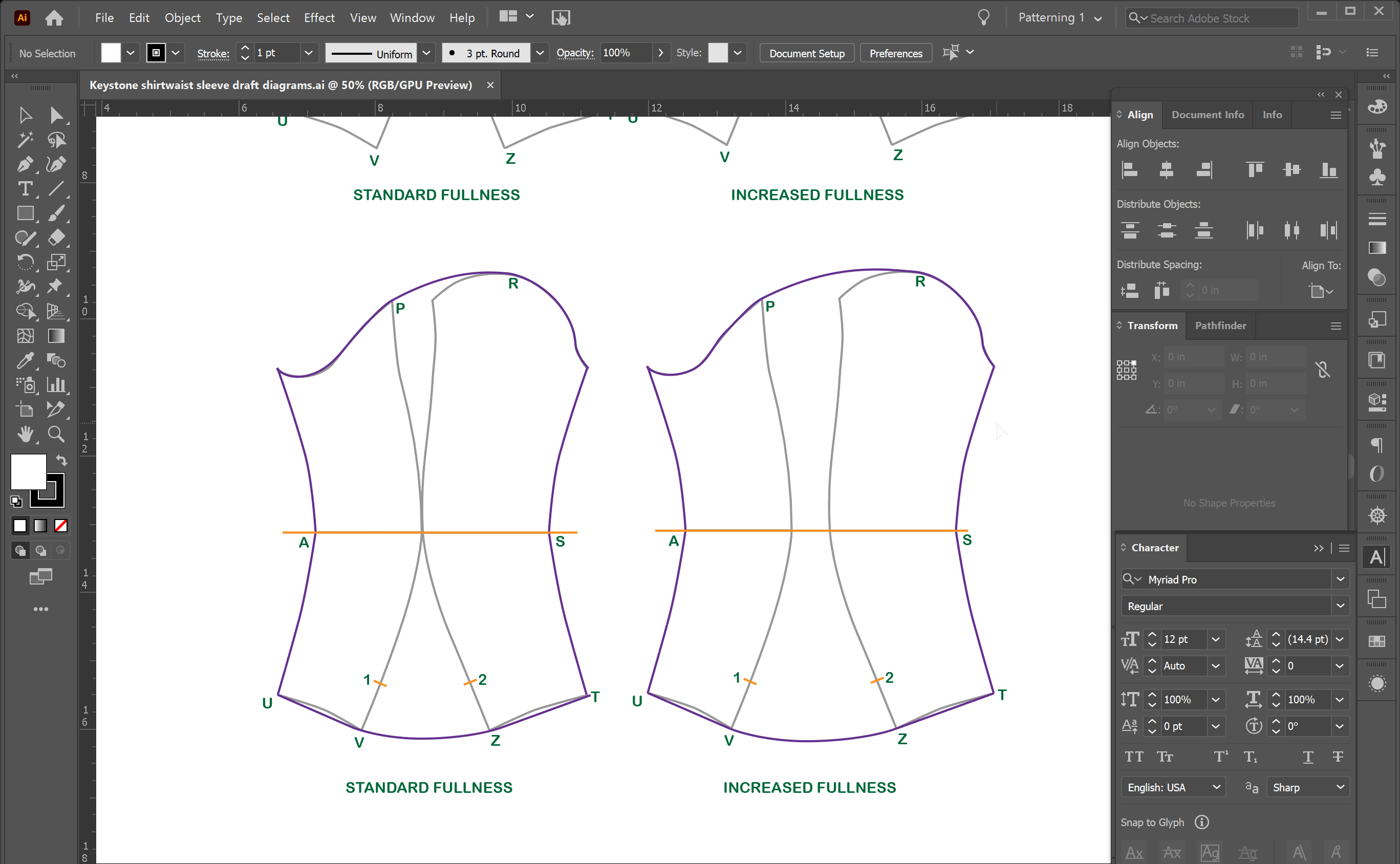Screen dimensions: 1400x864
Task: Switch to the Pathfinder tab
Action: (x=1220, y=325)
